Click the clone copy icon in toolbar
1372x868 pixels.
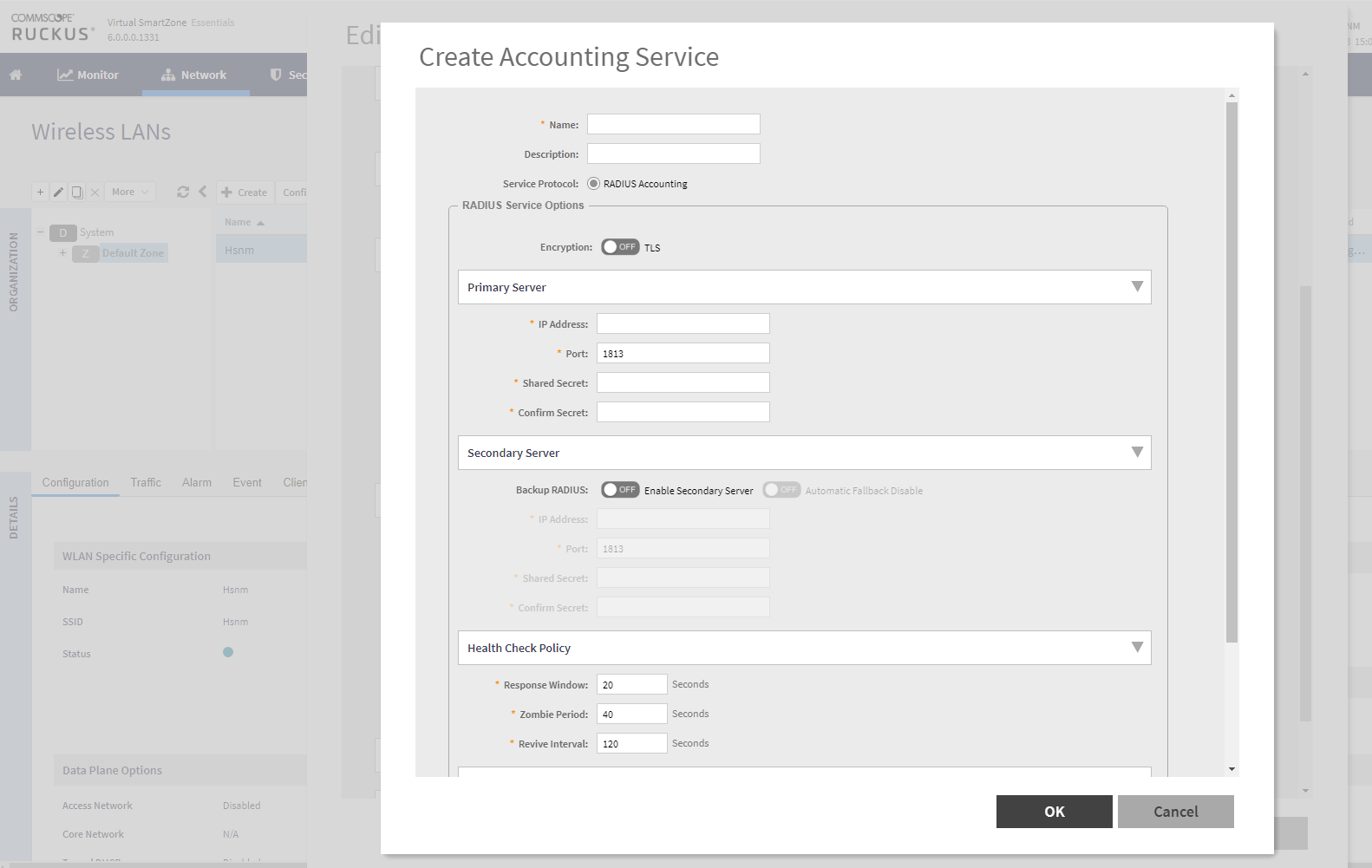[x=77, y=193]
